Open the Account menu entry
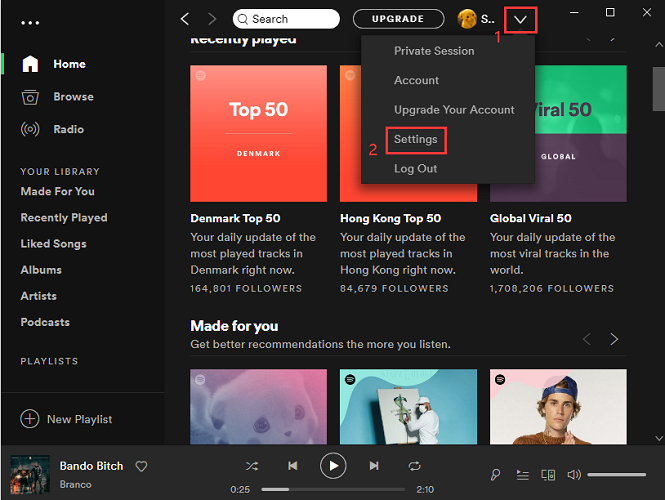Image resolution: width=665 pixels, height=500 pixels. [416, 80]
